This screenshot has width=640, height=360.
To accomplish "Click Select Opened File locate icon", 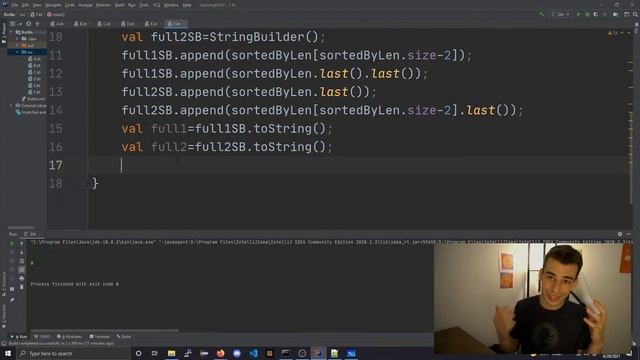I will click(29, 24).
